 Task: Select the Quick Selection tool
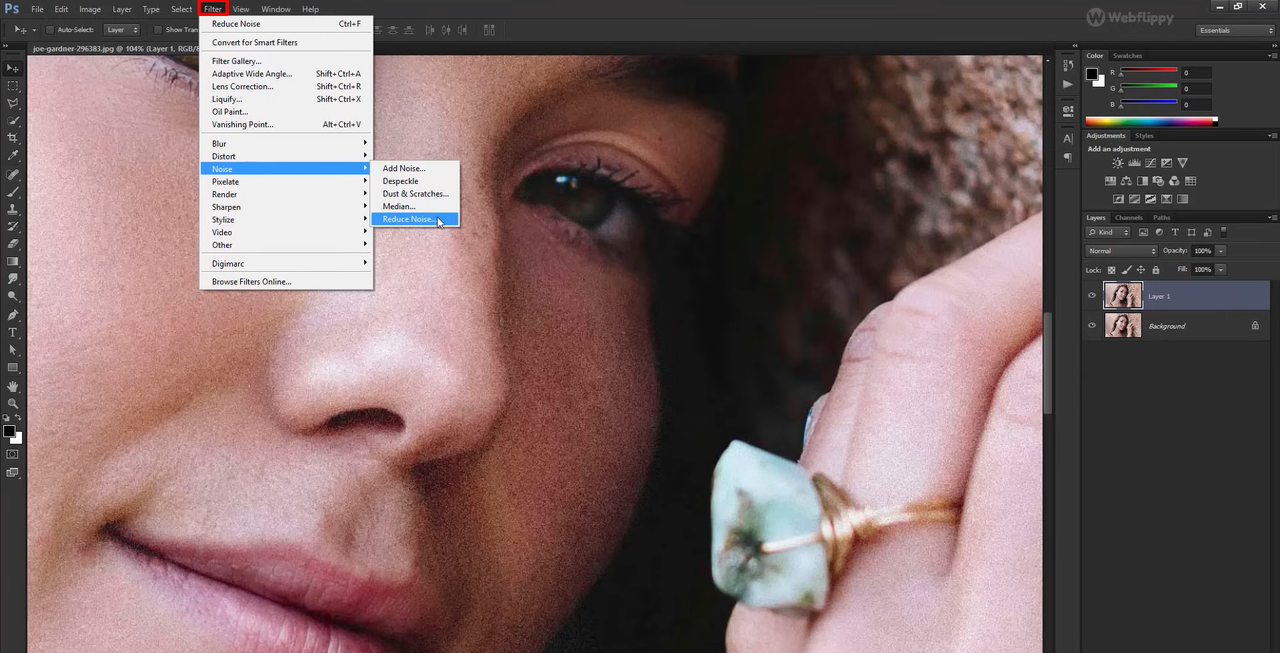(x=12, y=121)
